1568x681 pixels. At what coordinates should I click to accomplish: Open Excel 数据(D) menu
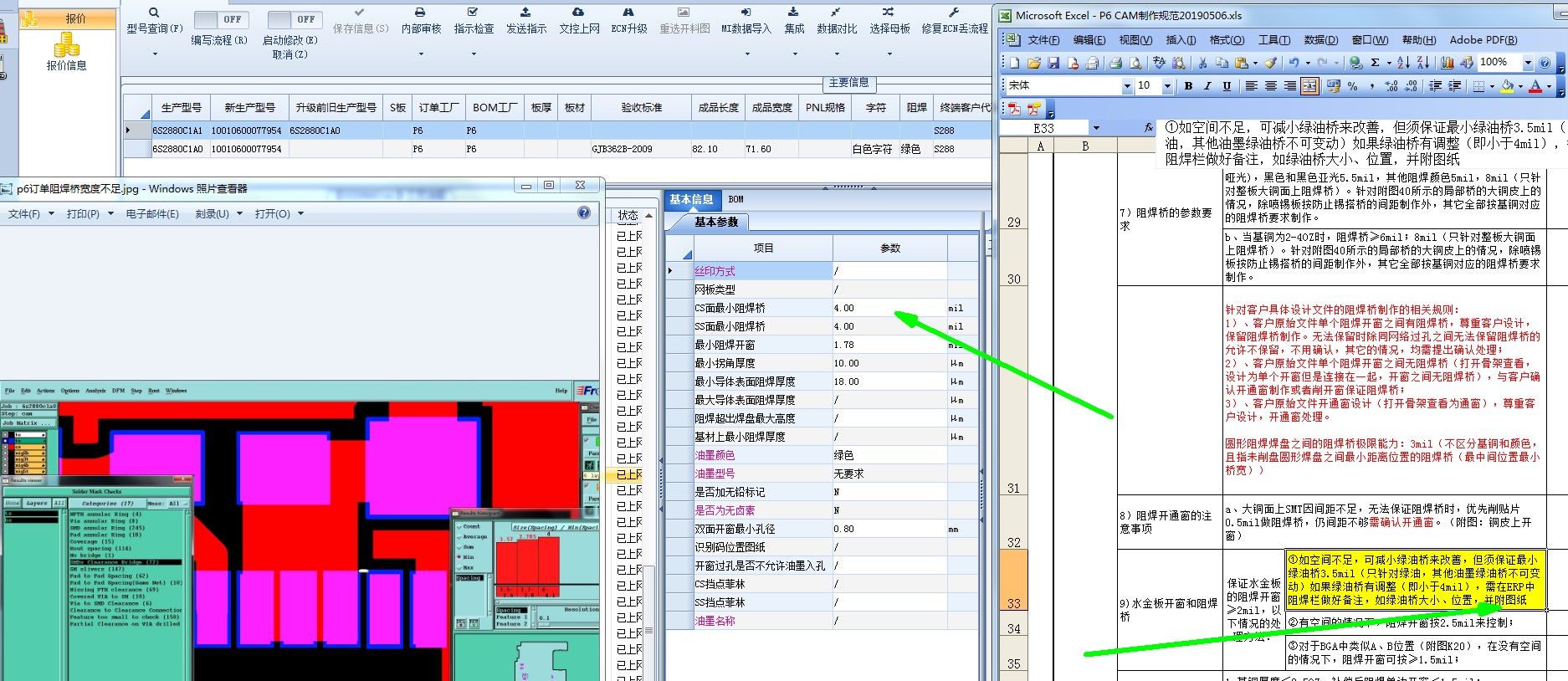point(1320,40)
